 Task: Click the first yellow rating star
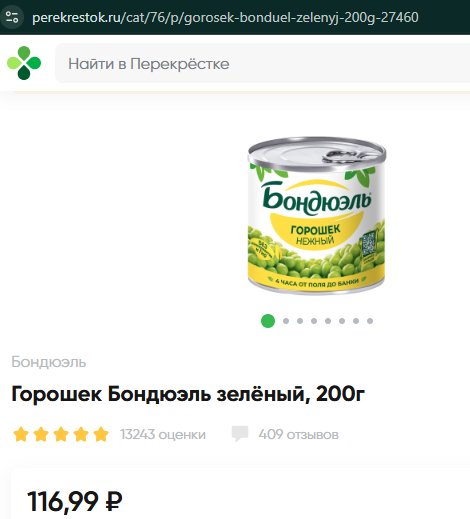click(x=21, y=435)
